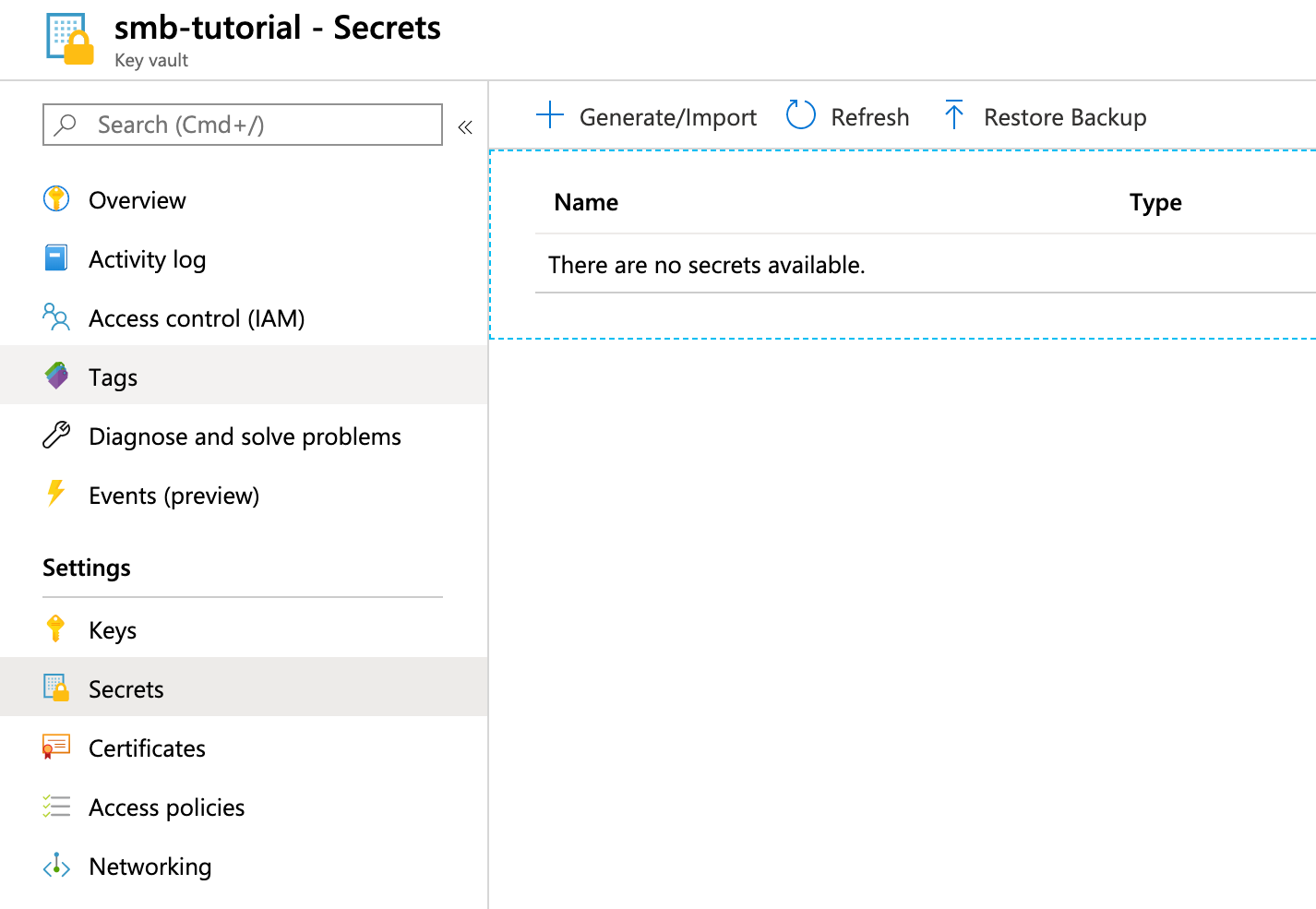1316x909 pixels.
Task: Click the Activity log book icon
Action: 56,257
